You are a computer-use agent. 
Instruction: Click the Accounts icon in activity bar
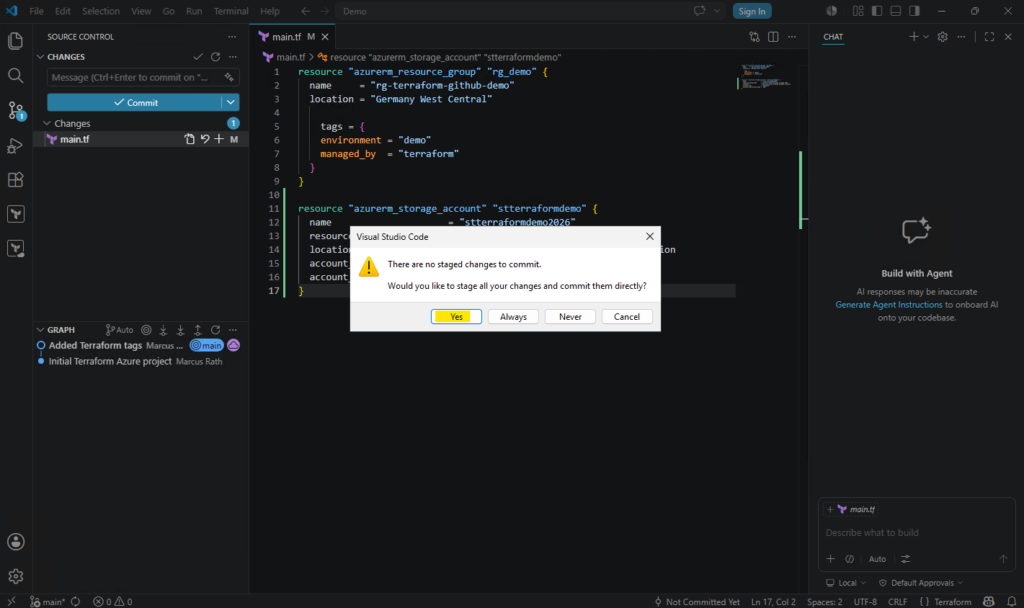16,541
